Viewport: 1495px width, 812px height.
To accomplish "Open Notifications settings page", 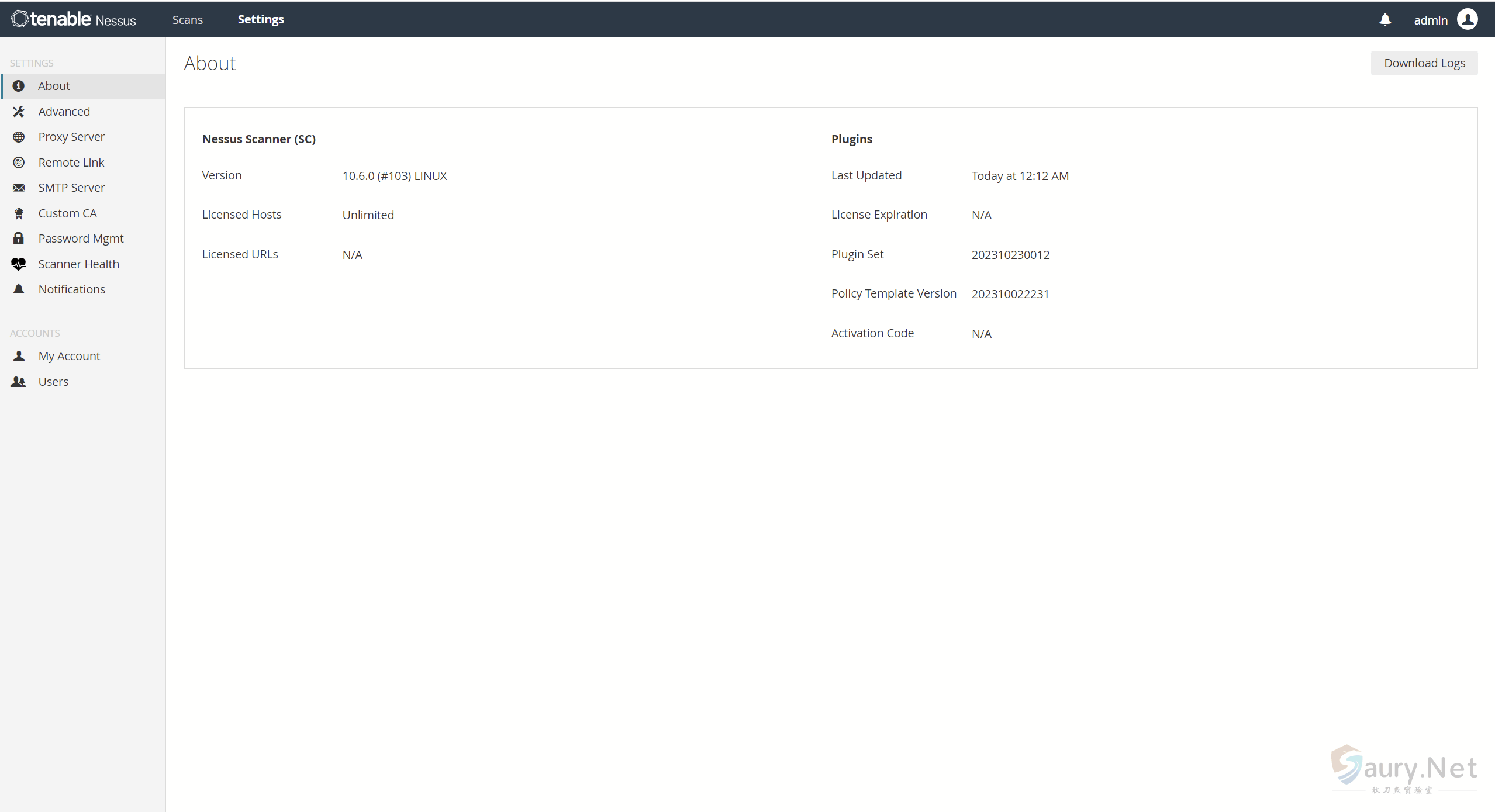I will 83,289.
